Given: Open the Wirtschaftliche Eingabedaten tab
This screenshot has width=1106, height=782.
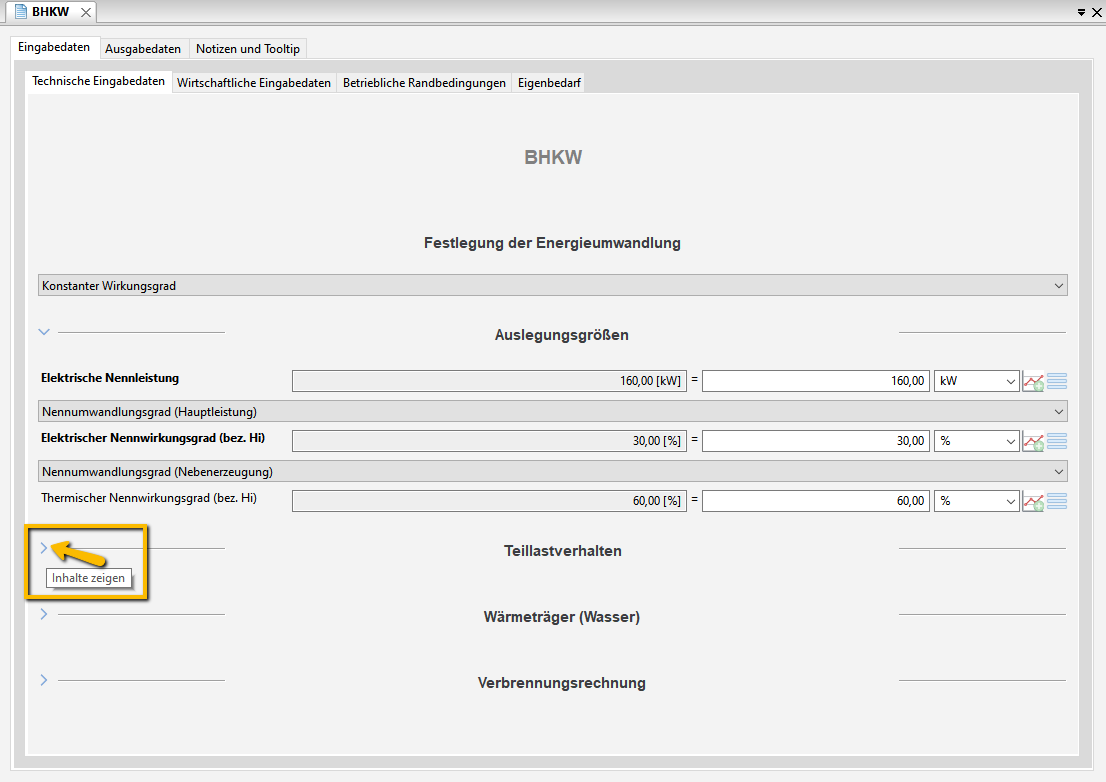Looking at the screenshot, I should click(254, 83).
